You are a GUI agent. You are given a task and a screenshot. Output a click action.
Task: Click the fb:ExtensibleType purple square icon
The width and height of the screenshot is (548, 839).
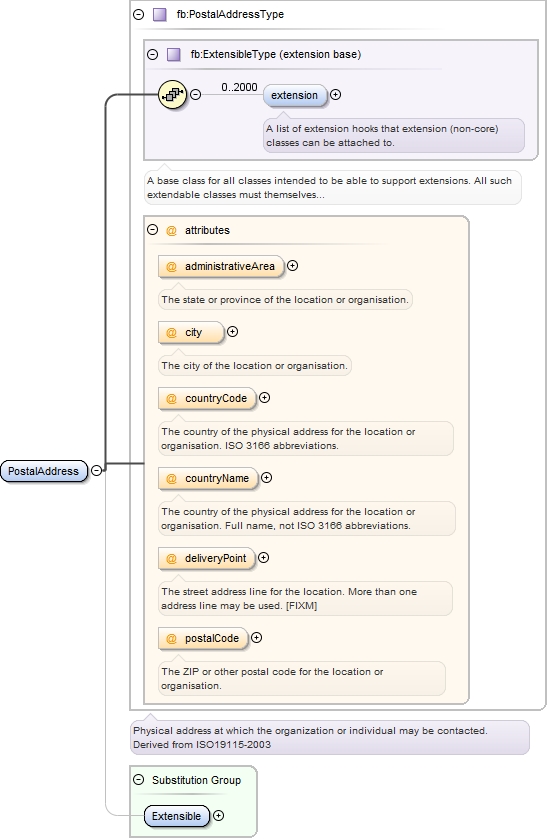(x=173, y=55)
